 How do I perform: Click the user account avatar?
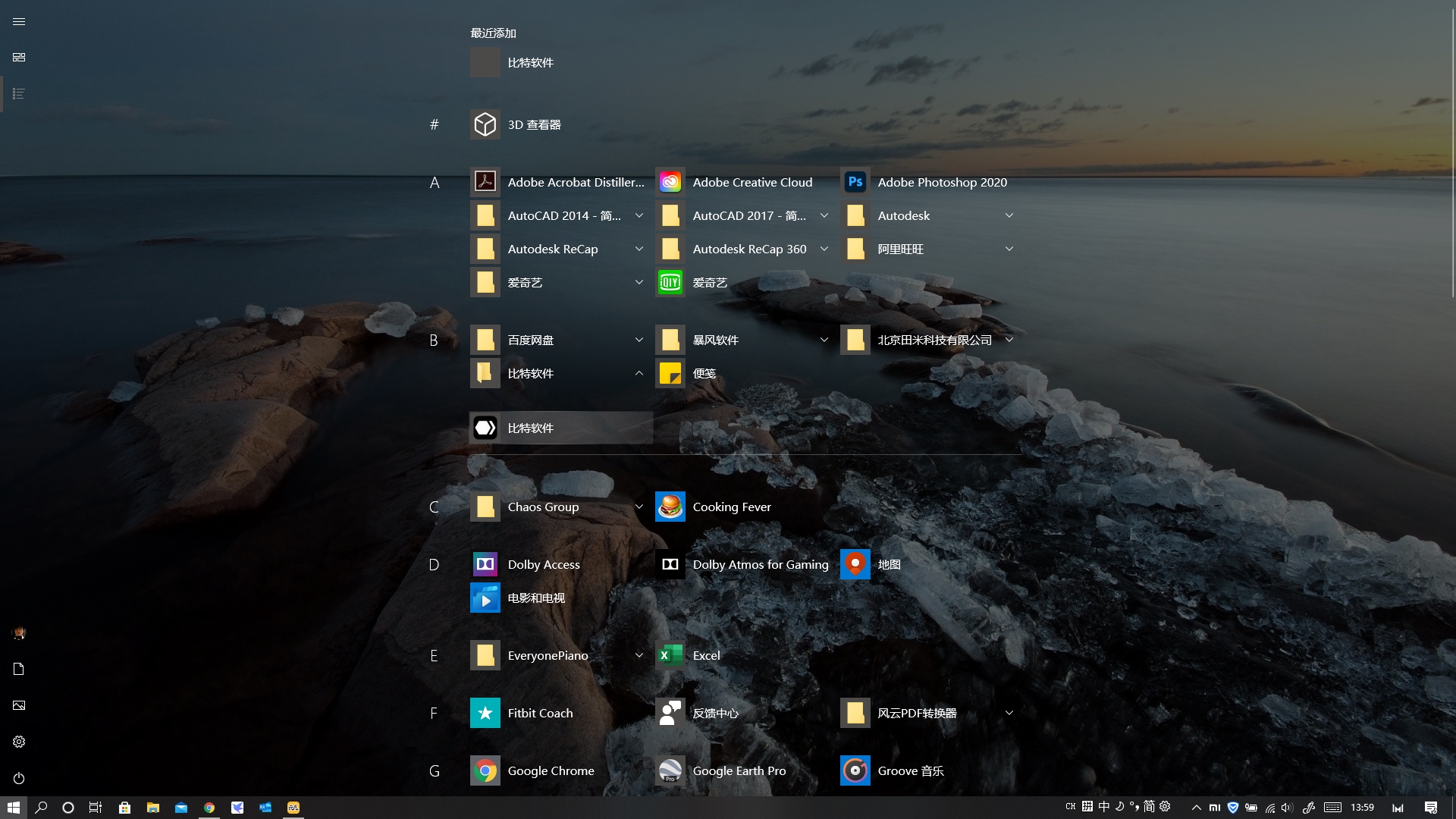pos(19,632)
